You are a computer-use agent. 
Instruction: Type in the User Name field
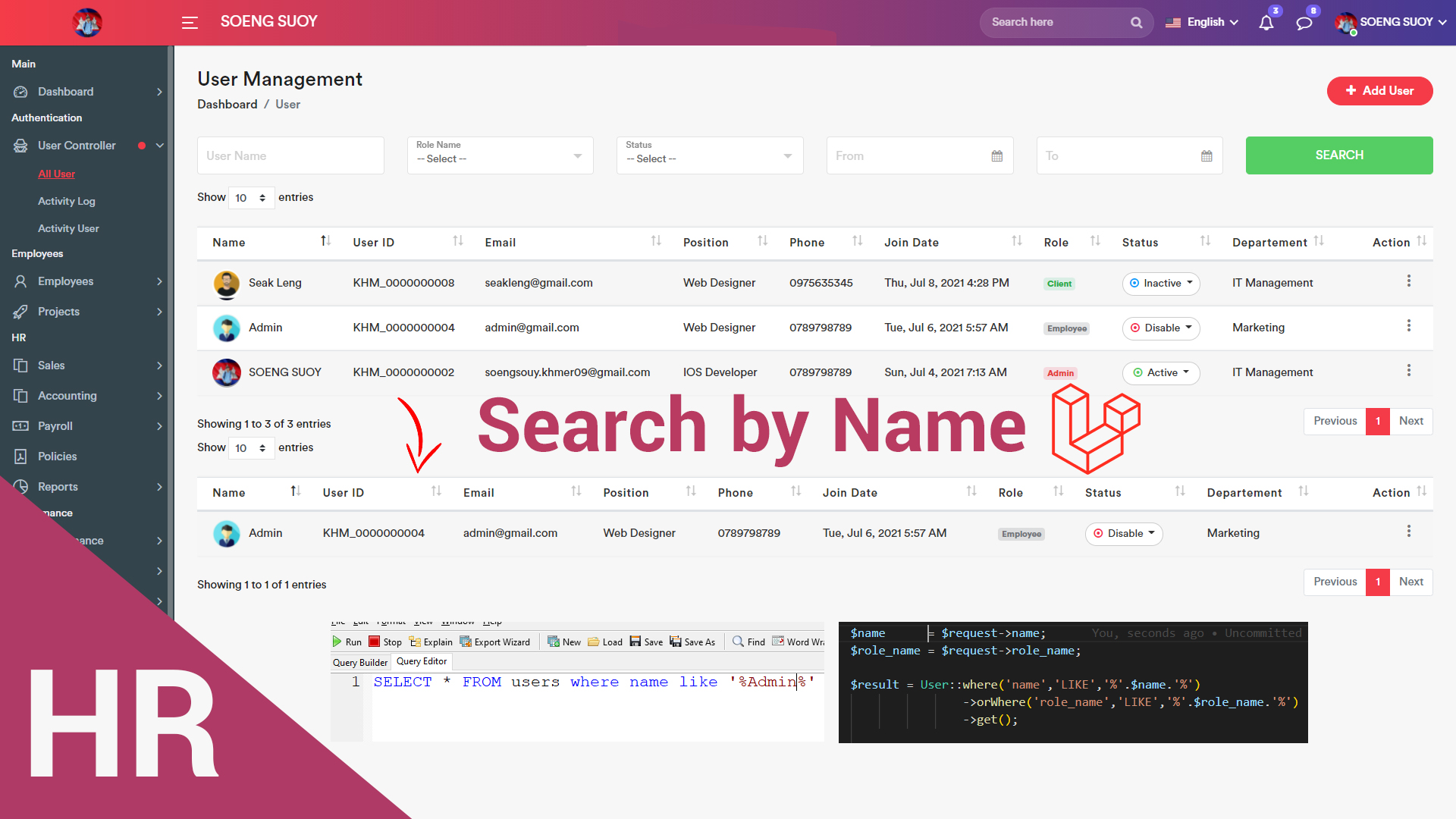click(x=290, y=155)
